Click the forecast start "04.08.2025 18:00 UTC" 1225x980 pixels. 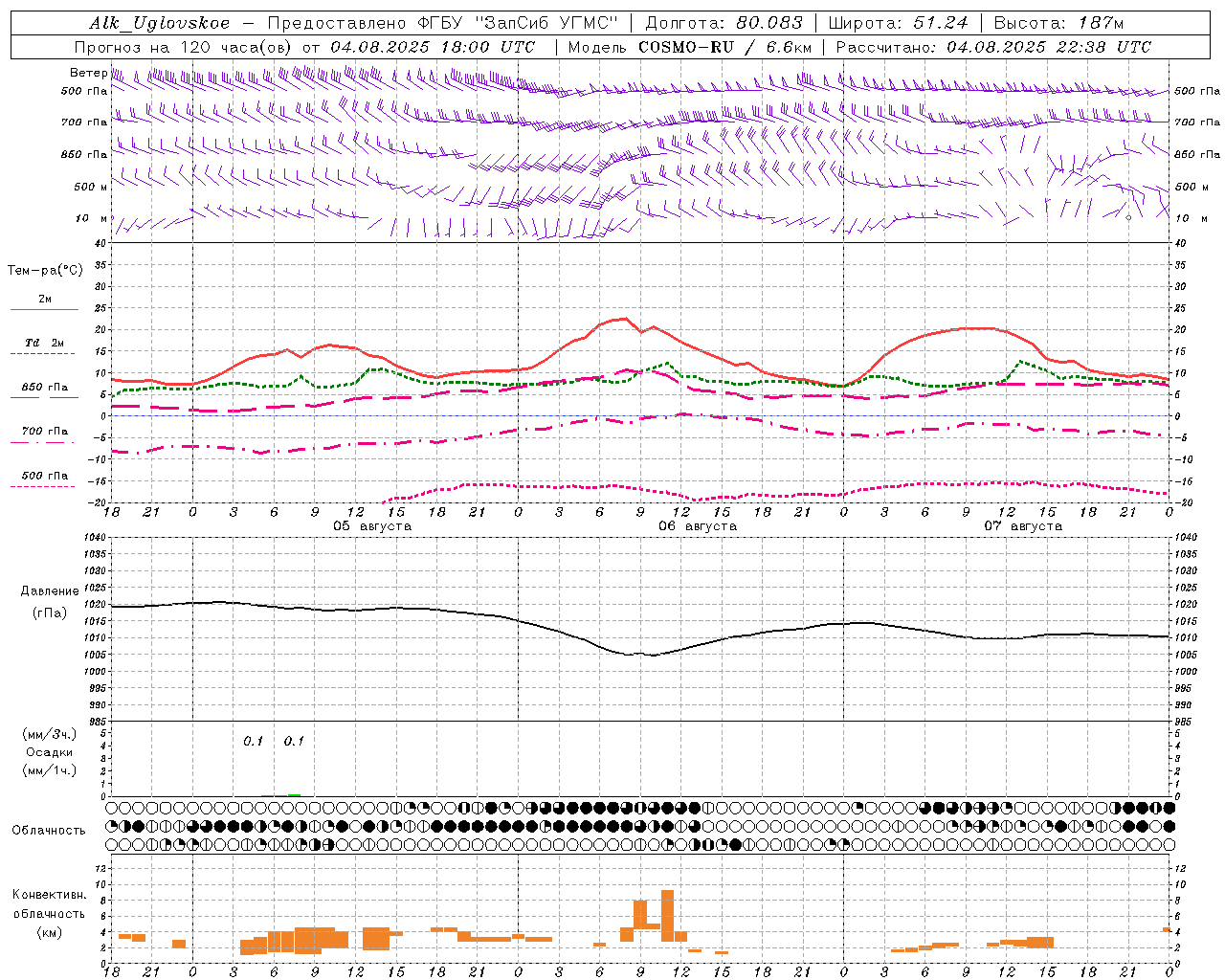pyautogui.click(x=433, y=47)
